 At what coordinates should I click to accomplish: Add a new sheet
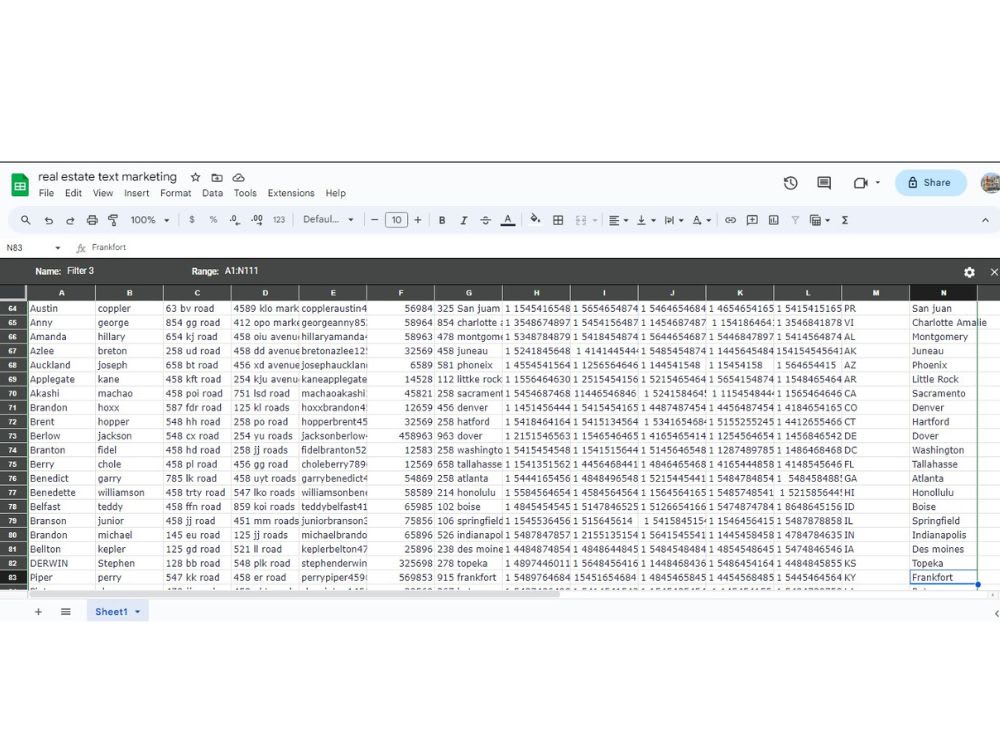click(x=38, y=612)
